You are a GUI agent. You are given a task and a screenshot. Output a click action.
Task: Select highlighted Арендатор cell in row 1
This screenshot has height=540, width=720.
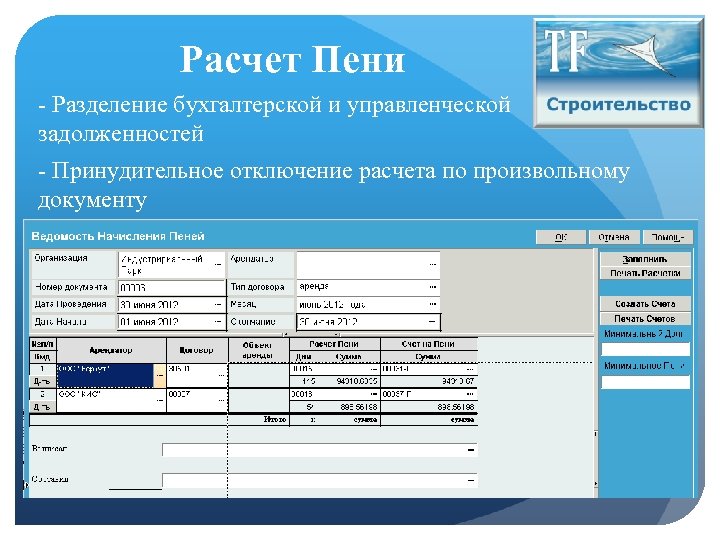click(106, 375)
